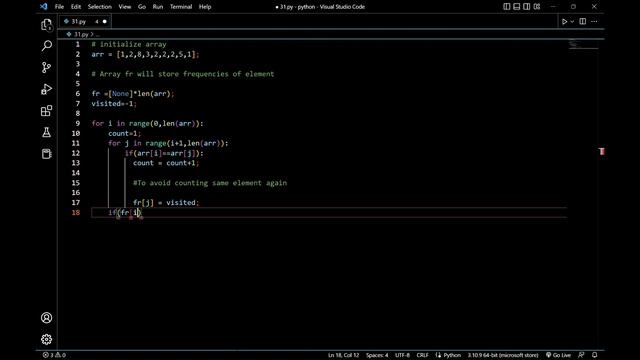Change indentation via Spaces: 4

(x=377, y=355)
